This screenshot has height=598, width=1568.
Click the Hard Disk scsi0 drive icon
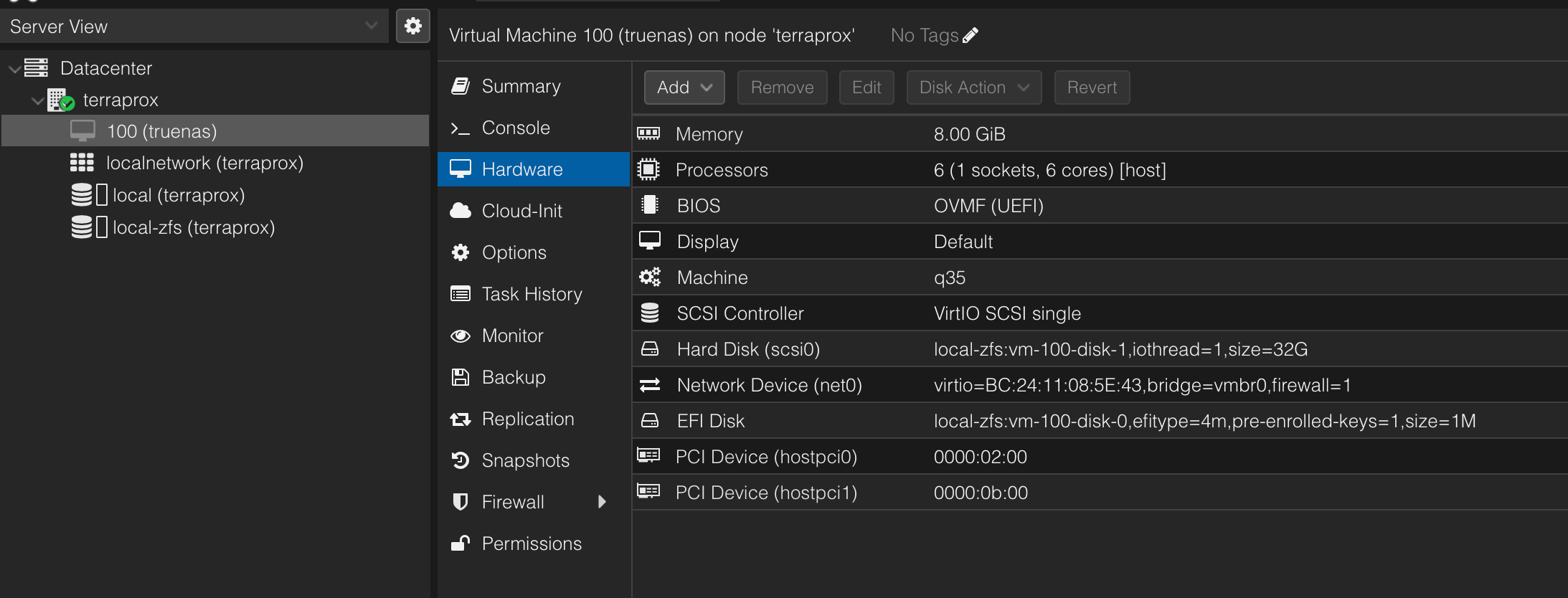(x=650, y=349)
